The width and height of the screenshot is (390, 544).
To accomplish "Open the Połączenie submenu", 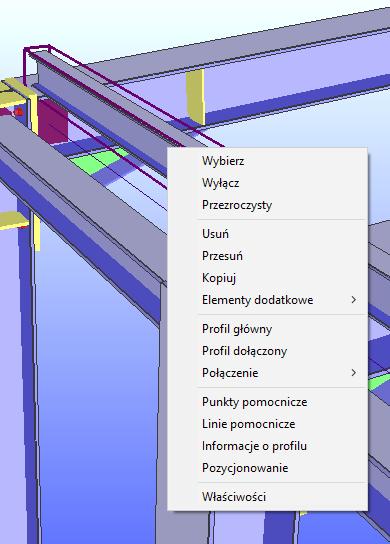I will (267, 373).
